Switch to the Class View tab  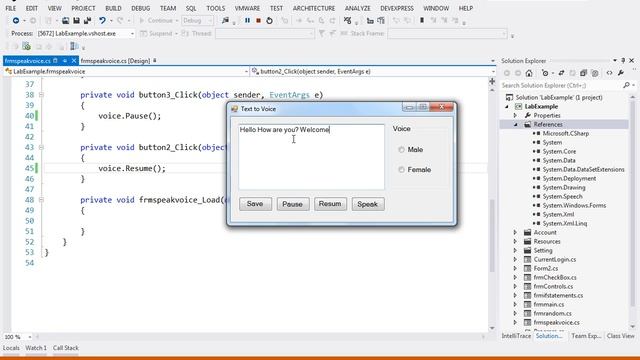click(x=620, y=336)
